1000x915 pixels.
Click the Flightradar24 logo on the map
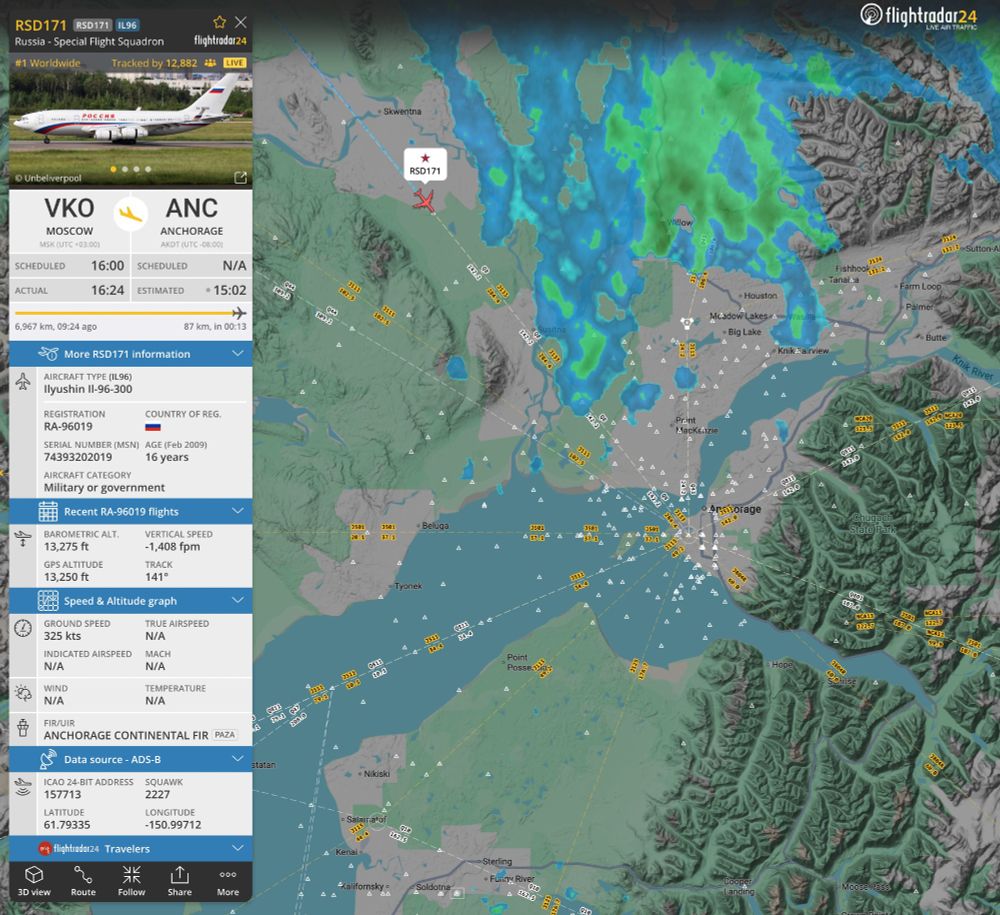tap(918, 16)
